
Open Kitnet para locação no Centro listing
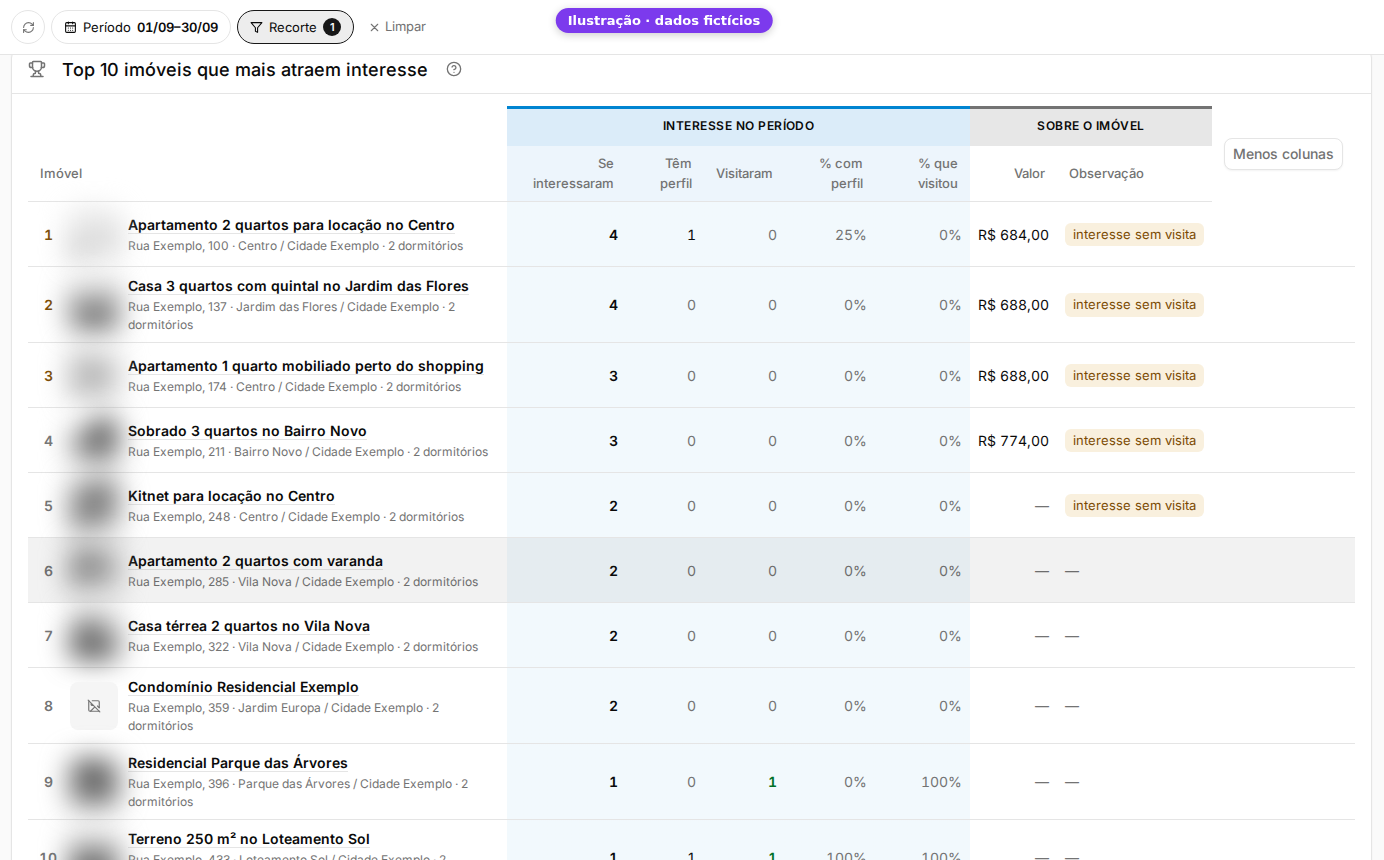pyautogui.click(x=231, y=496)
